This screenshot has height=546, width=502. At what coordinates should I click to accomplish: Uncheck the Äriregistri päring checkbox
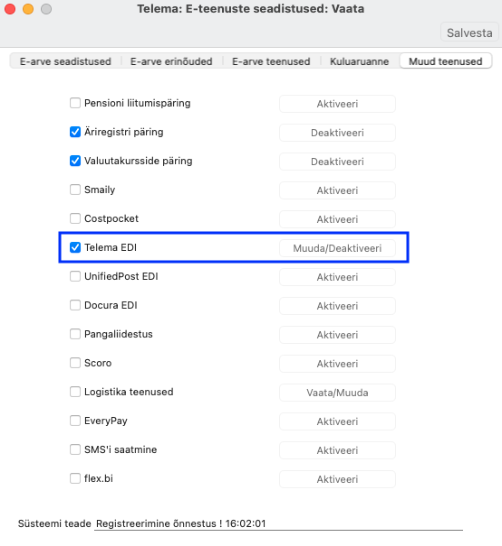click(75, 132)
